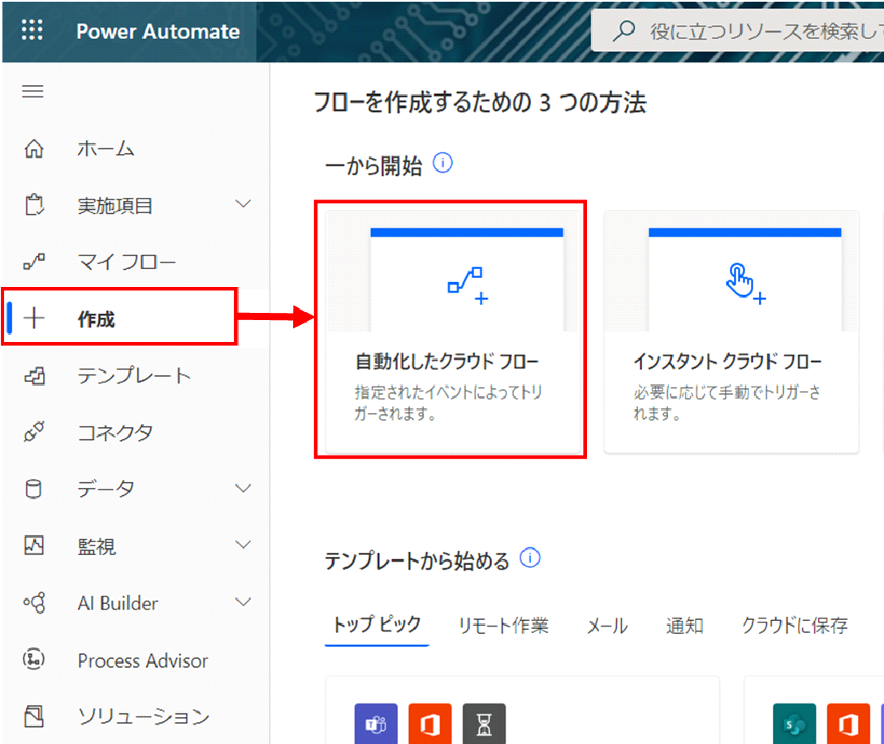The image size is (884, 744).
Task: Click the 監視 chart icon
Action: 34,545
